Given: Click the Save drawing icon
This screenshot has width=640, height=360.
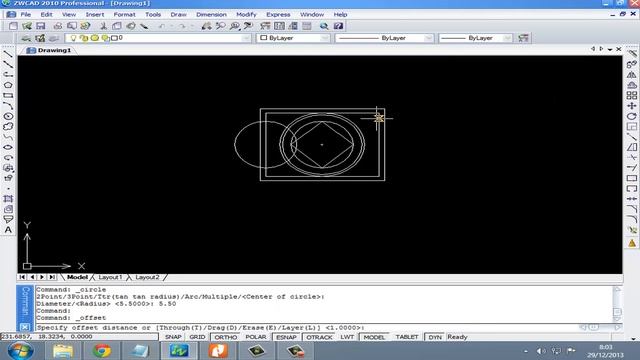Looking at the screenshot, I should coord(40,26).
